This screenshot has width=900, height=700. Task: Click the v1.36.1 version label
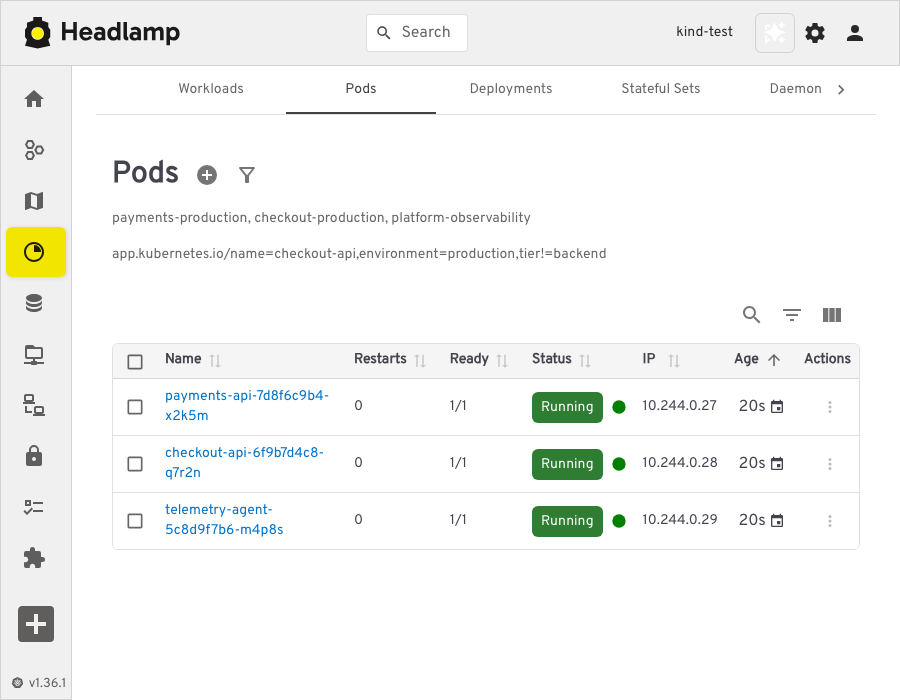(x=47, y=682)
